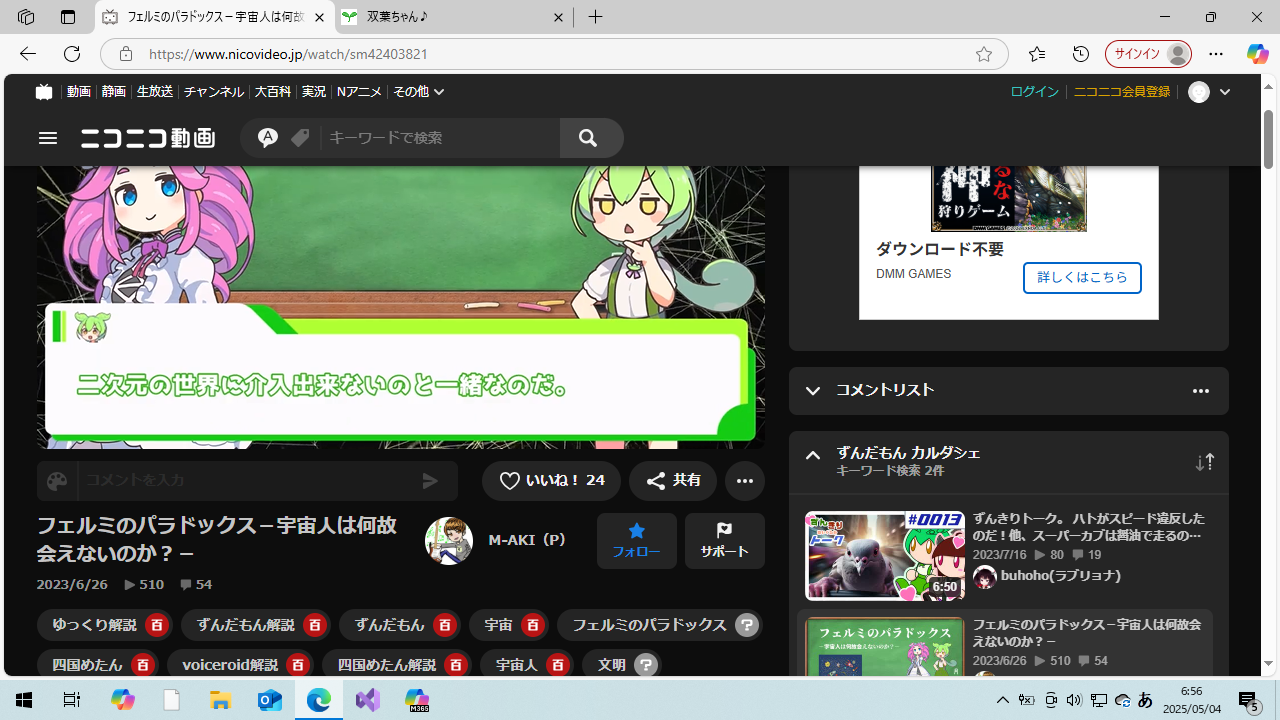Open ずんきりトーク video thumbnail
Screen dimensions: 1280x720
coord(884,555)
